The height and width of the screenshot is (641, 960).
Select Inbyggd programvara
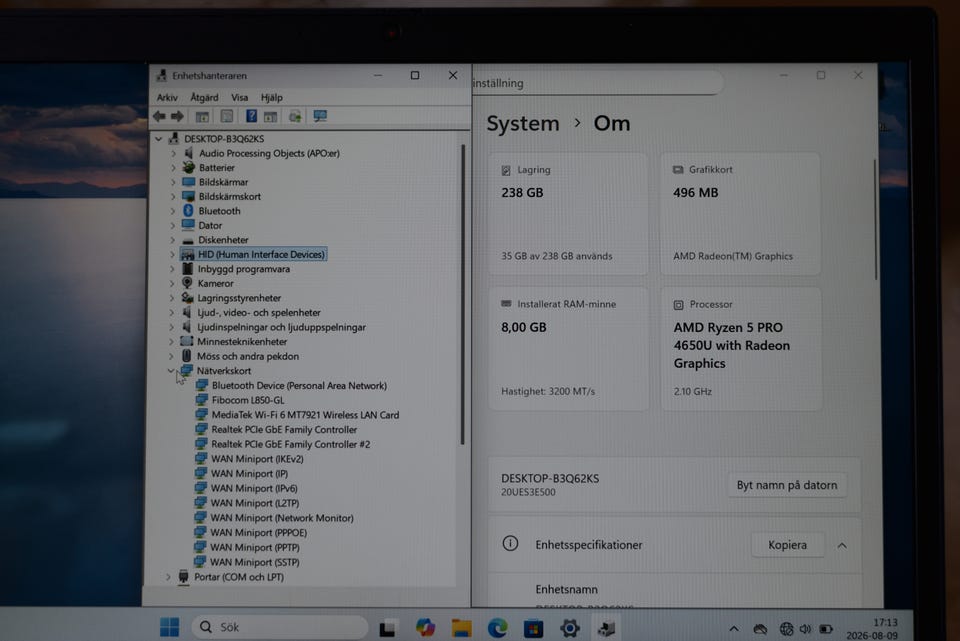point(244,269)
